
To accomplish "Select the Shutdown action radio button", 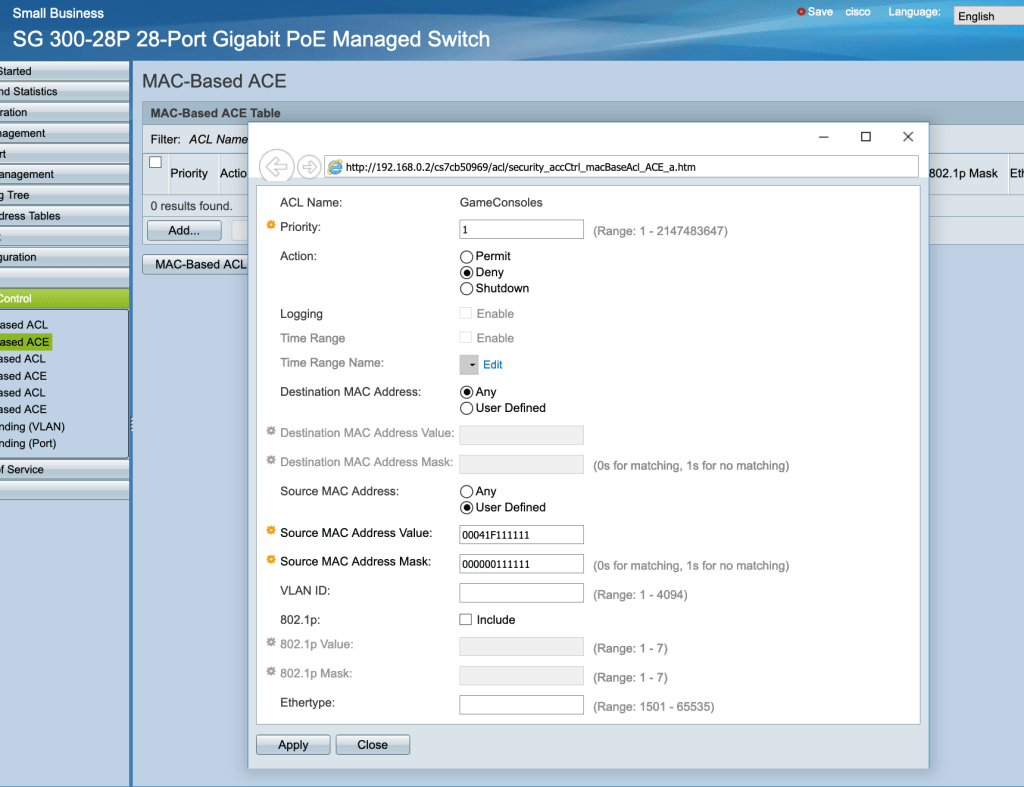I will tap(466, 289).
